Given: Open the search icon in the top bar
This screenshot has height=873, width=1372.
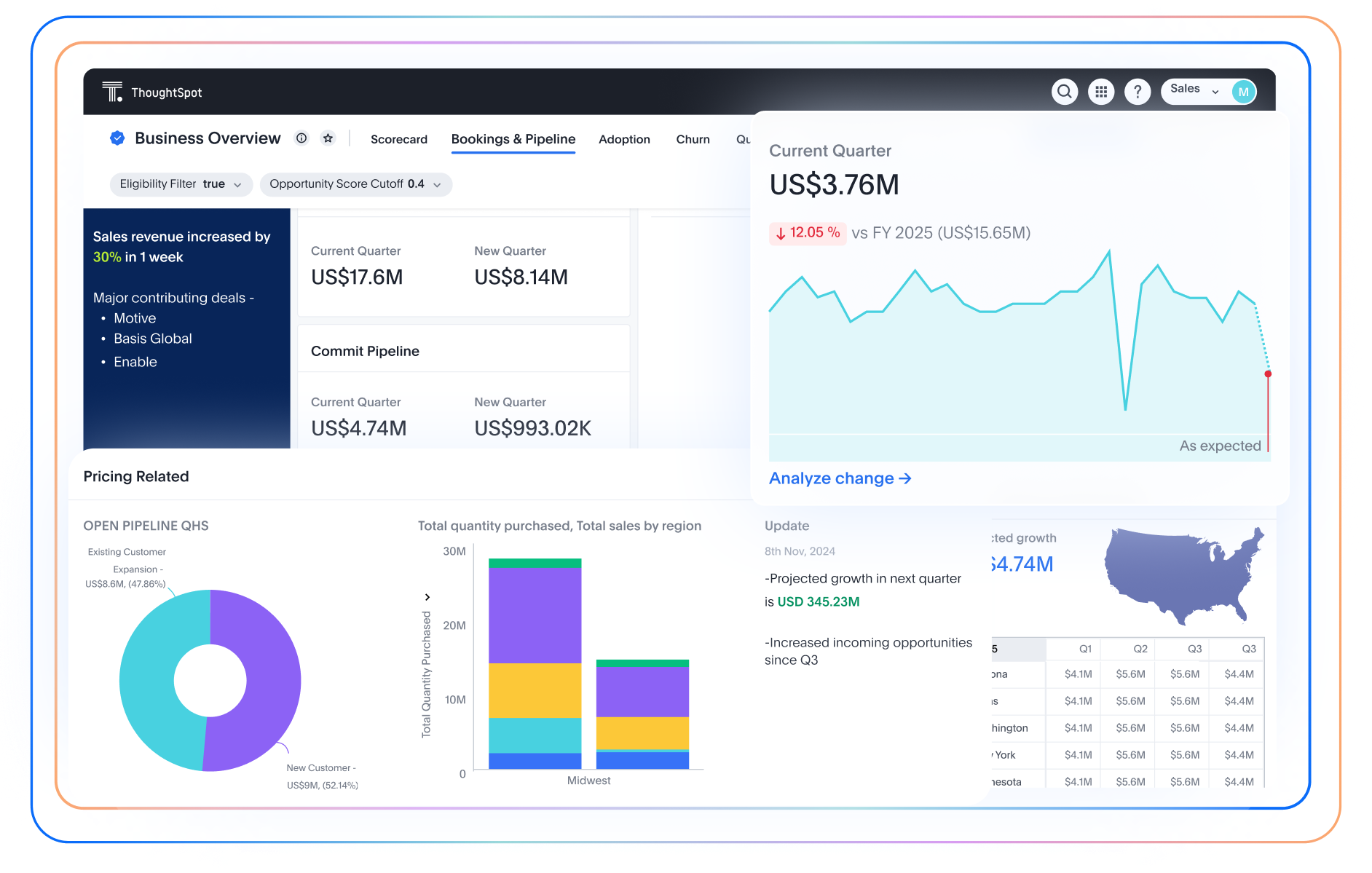Looking at the screenshot, I should point(1064,92).
